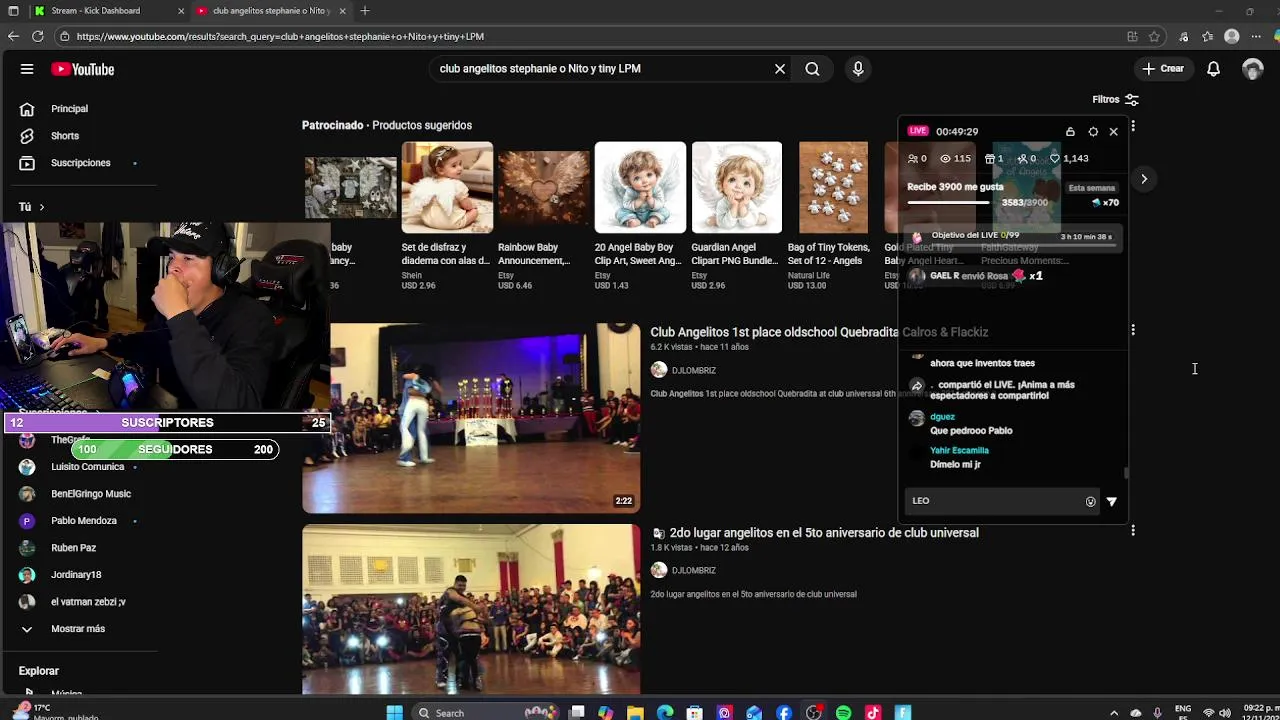This screenshot has width=1280, height=720.
Task: Open the tab list dropdown
Action: [13, 11]
